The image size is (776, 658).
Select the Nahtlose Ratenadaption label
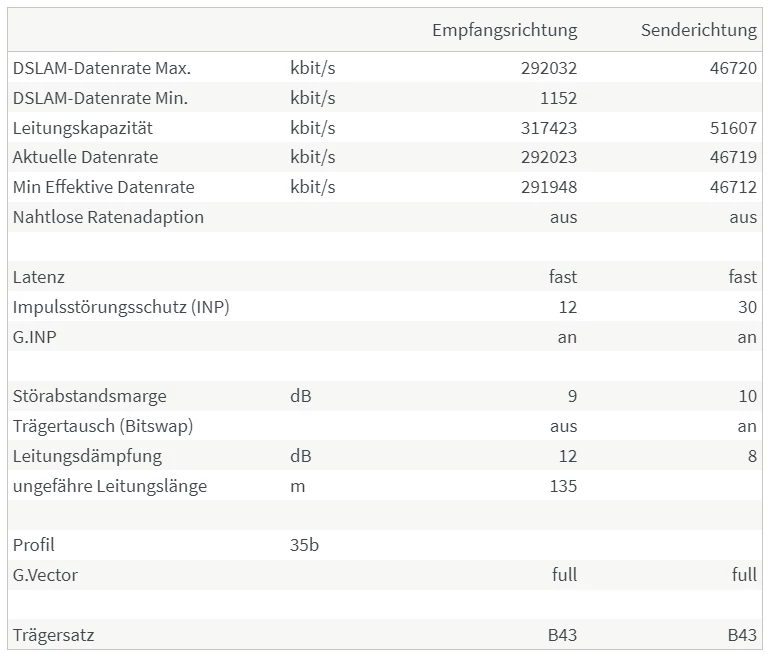[x=108, y=217]
